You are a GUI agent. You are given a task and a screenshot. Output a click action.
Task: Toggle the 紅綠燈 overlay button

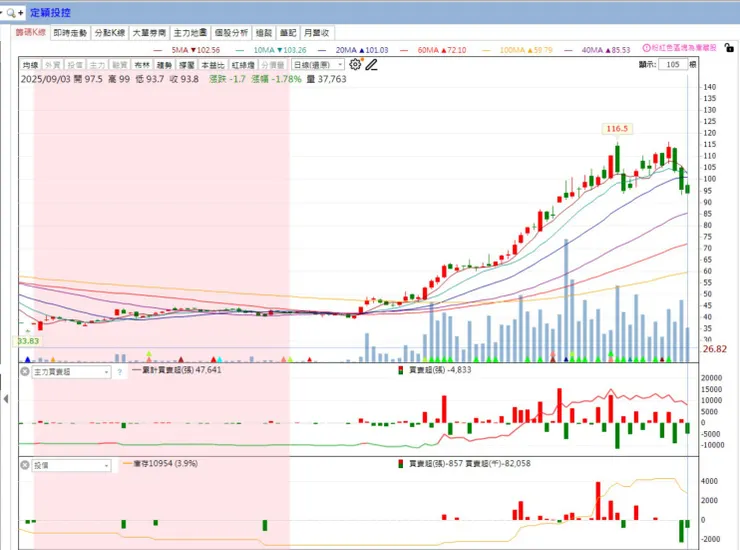[x=243, y=65]
